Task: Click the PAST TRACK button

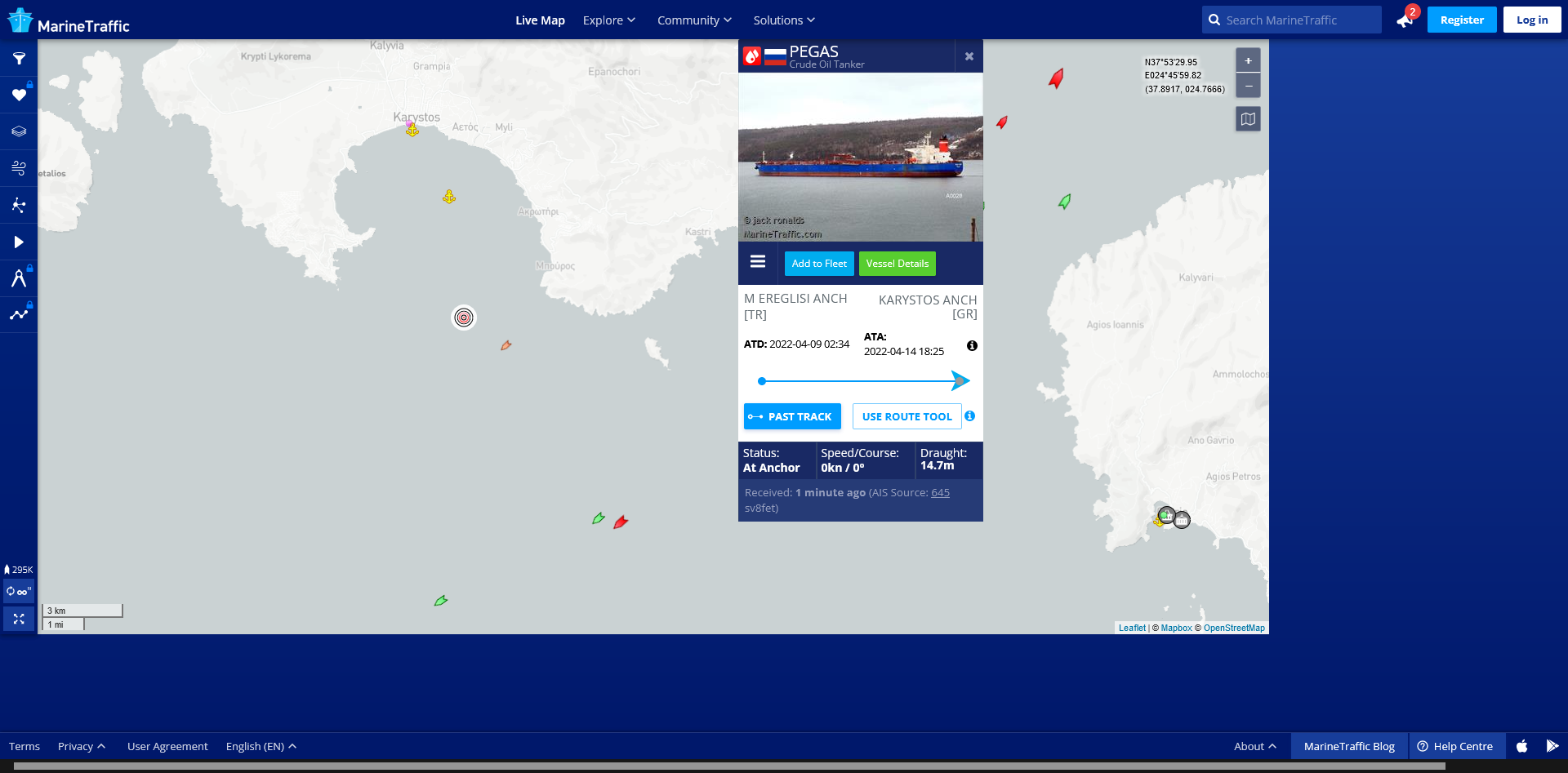Action: 792,416
